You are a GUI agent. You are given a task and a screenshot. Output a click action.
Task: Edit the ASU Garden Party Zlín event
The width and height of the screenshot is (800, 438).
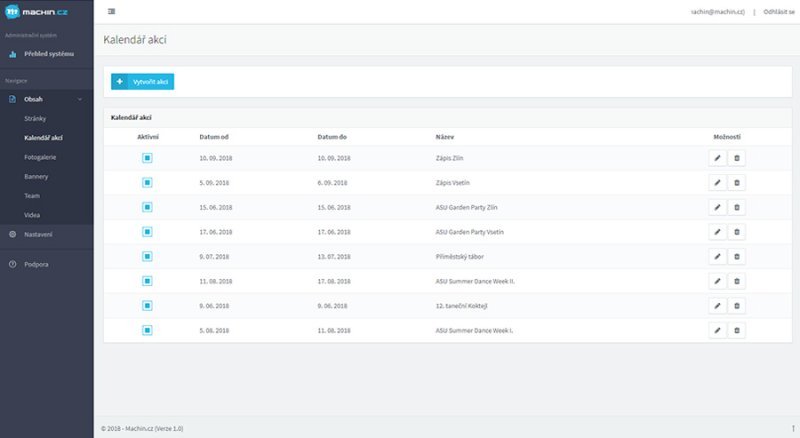(x=717, y=207)
